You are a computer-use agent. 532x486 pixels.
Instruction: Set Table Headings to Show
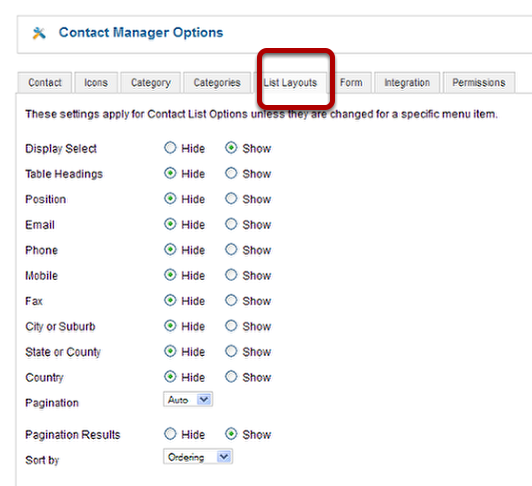(x=231, y=173)
